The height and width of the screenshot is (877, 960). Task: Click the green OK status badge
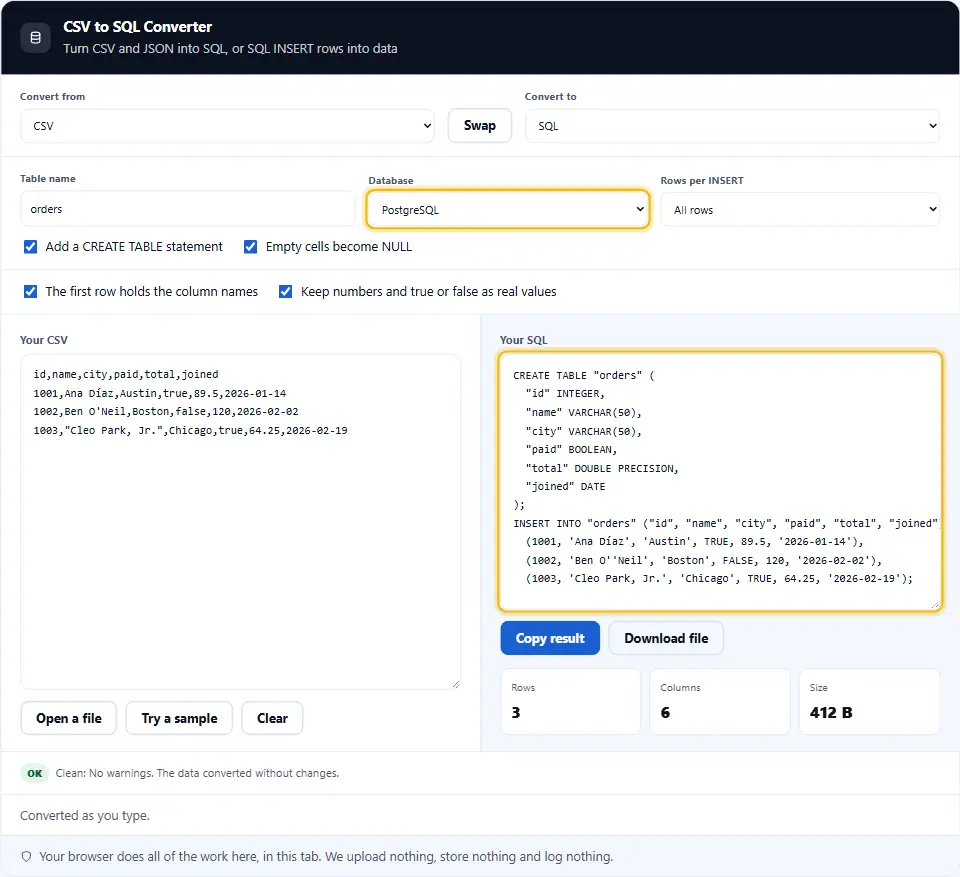pyautogui.click(x=35, y=773)
